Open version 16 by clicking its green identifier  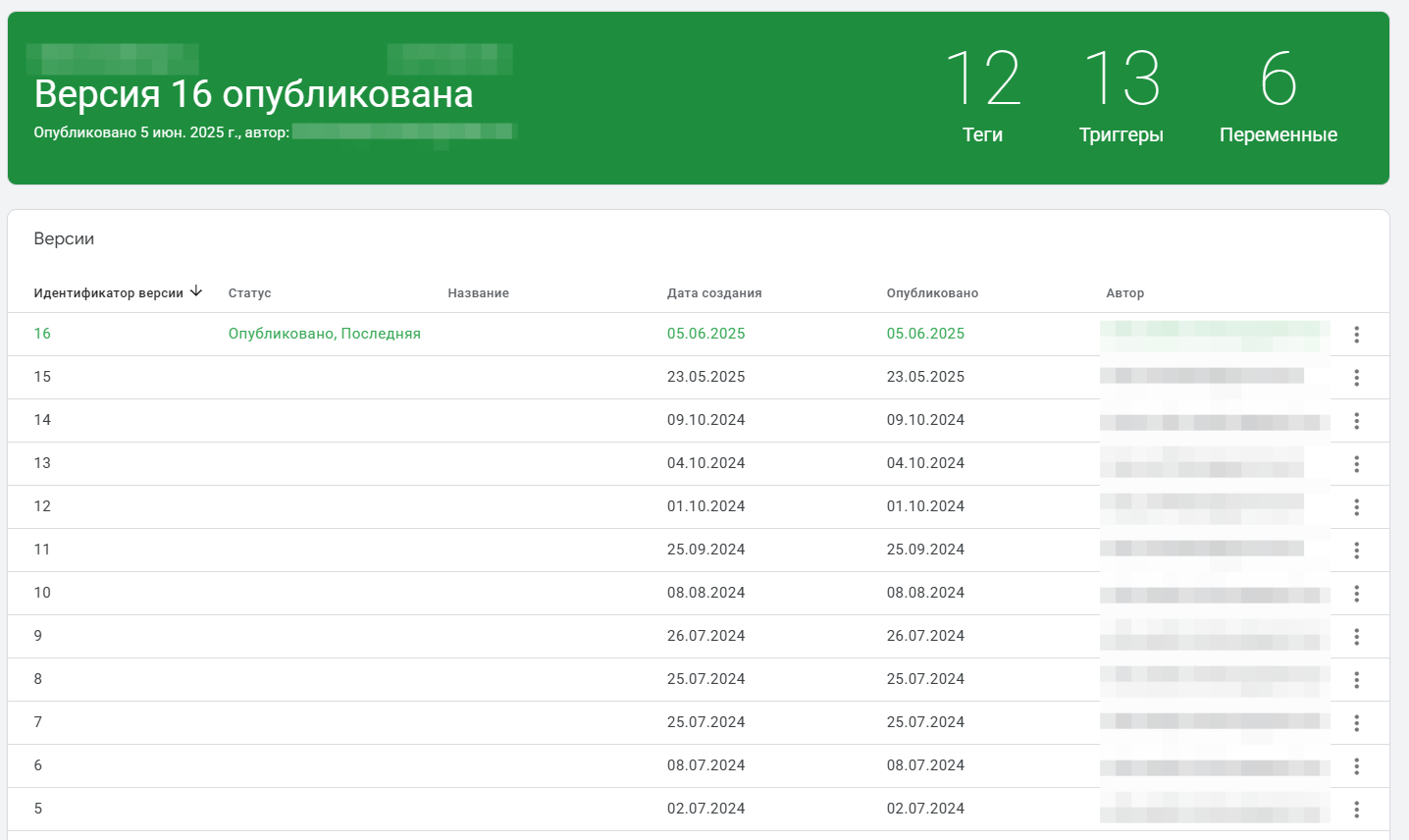click(x=42, y=334)
